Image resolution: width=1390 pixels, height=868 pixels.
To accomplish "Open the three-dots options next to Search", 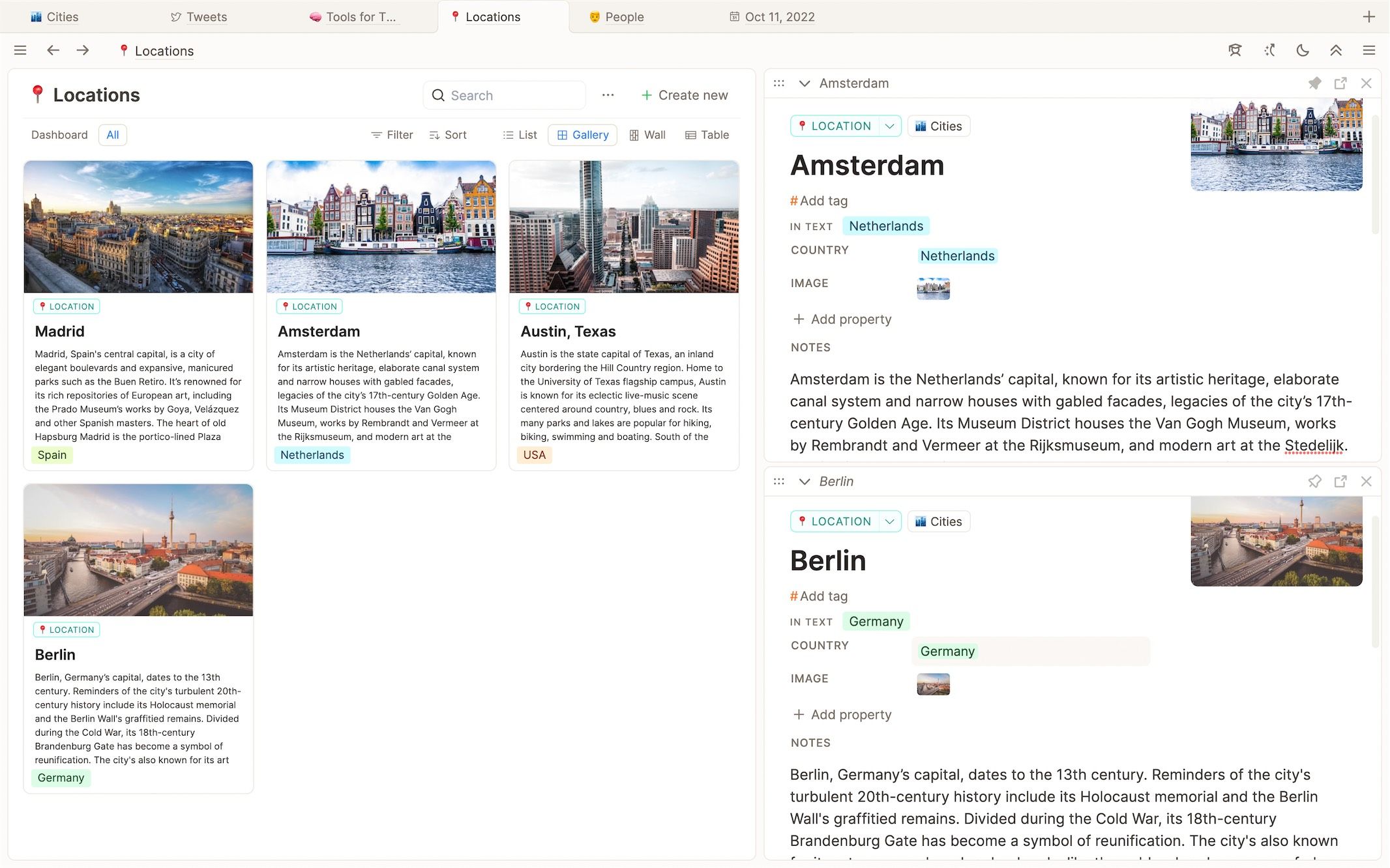I will pyautogui.click(x=608, y=95).
